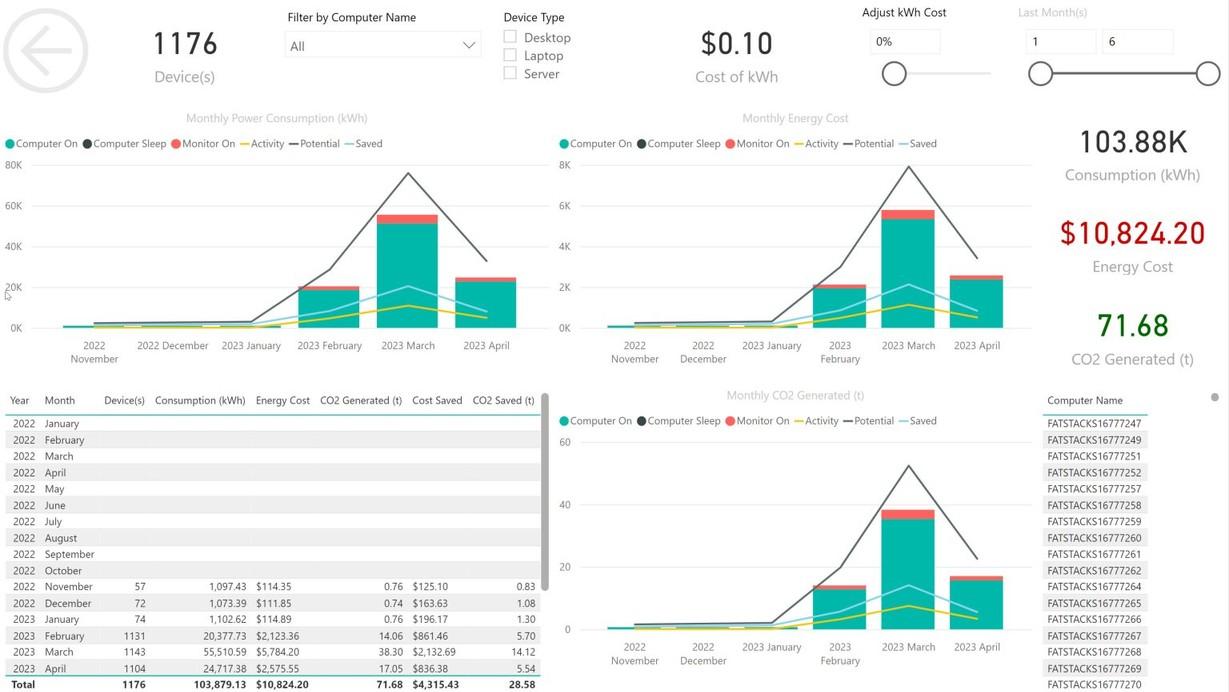Click the 2023 February bar in Energy Cost chart

(x=840, y=306)
